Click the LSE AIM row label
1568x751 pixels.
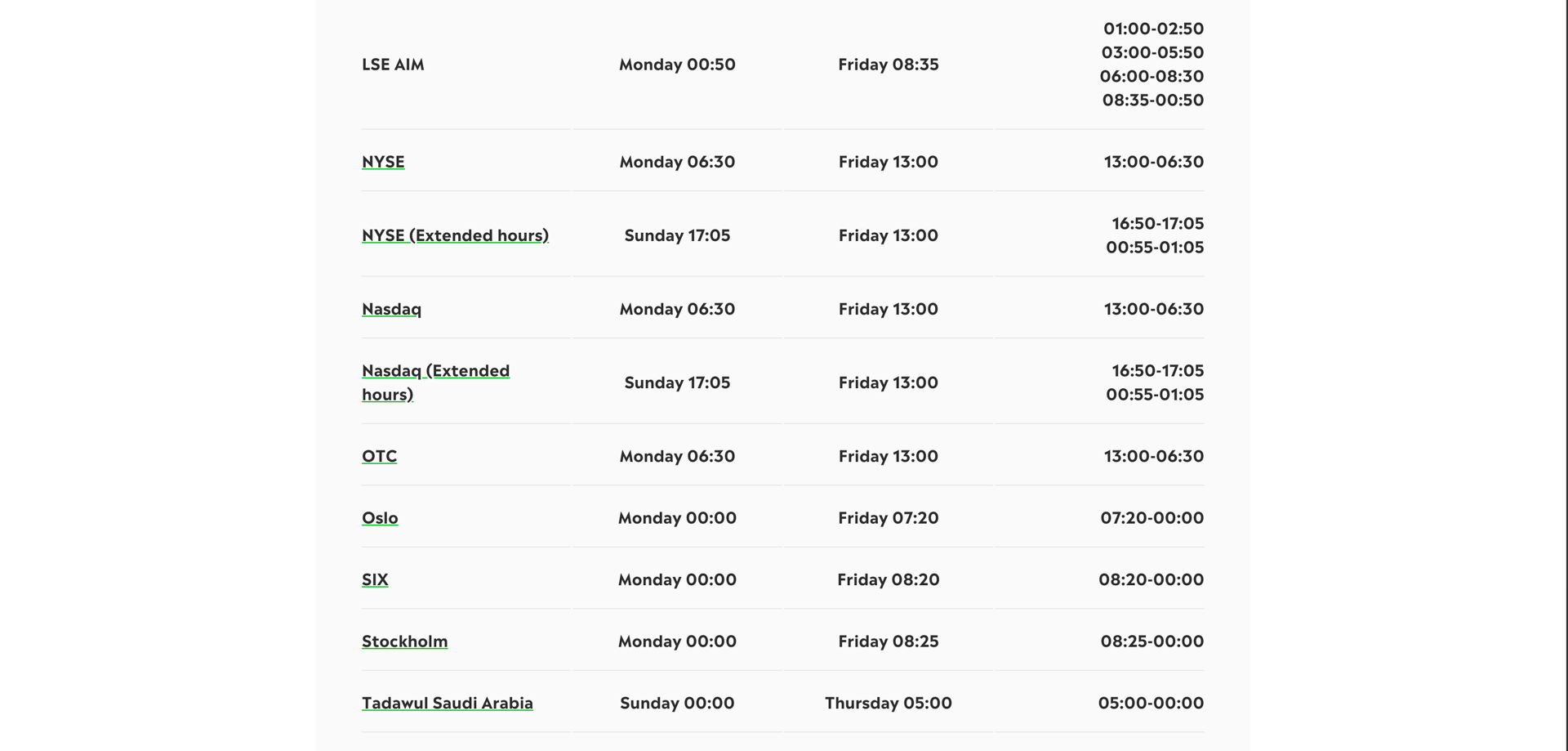point(393,65)
